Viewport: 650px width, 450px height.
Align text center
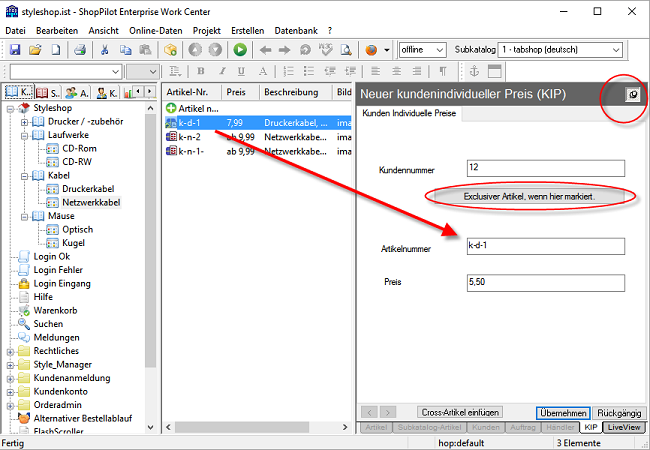point(397,71)
